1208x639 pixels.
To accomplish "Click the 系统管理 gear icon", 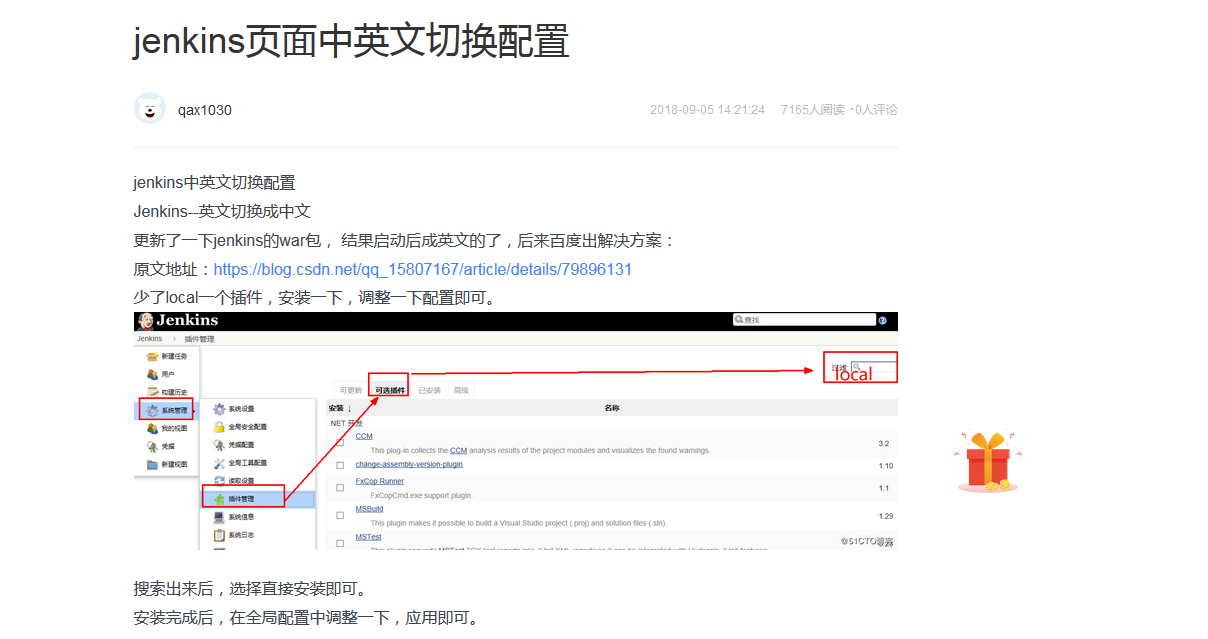I will pyautogui.click(x=152, y=410).
